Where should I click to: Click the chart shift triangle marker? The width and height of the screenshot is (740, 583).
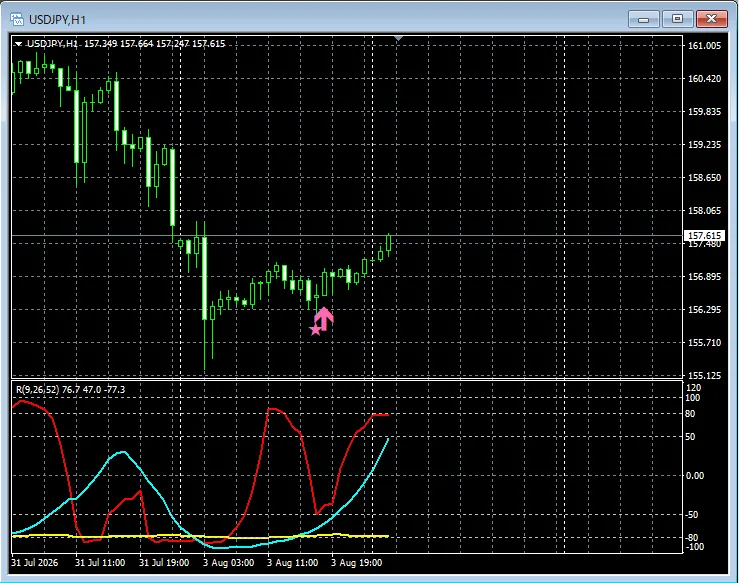[x=399, y=38]
